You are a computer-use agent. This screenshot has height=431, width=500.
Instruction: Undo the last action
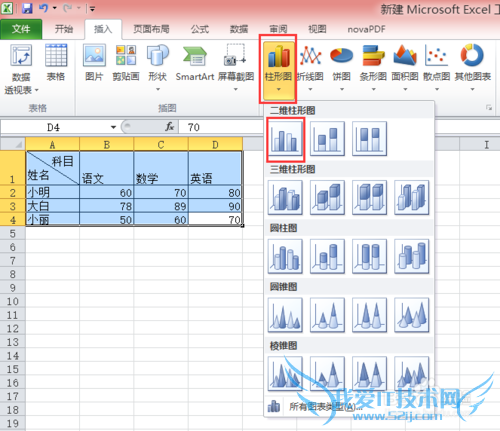coord(44,8)
